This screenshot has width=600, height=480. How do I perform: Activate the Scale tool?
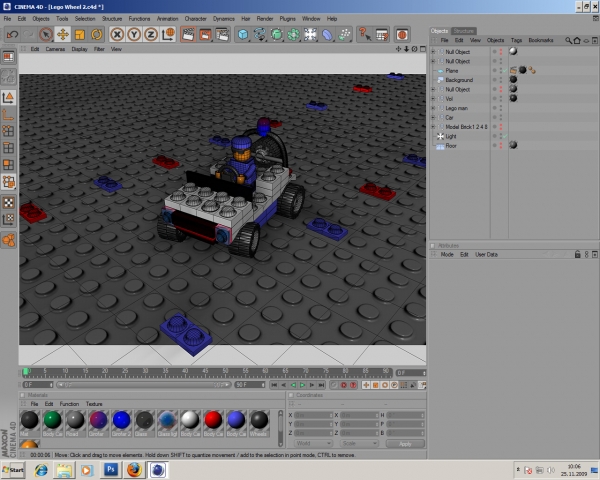coord(80,34)
